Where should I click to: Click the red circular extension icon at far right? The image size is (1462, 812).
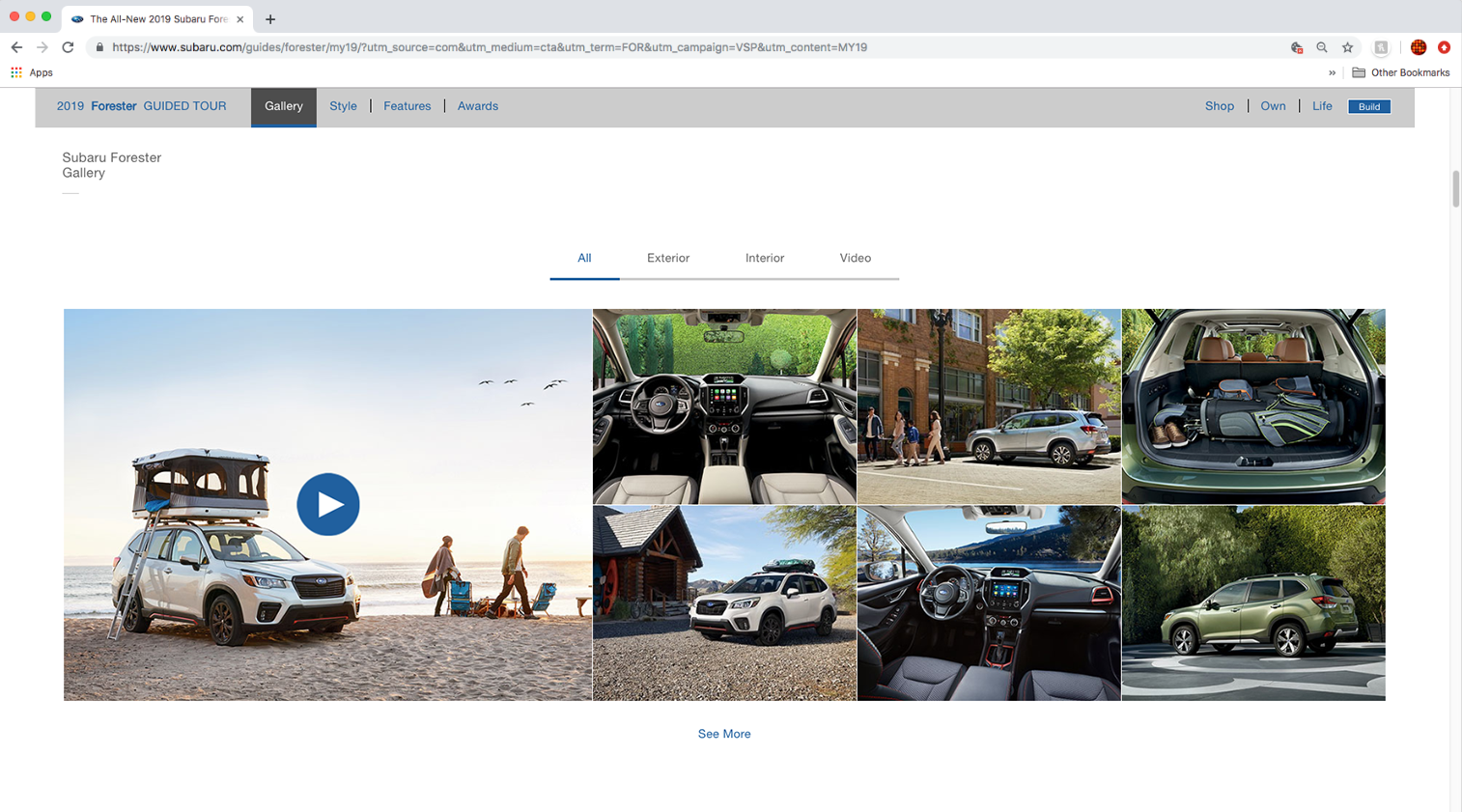1445,47
